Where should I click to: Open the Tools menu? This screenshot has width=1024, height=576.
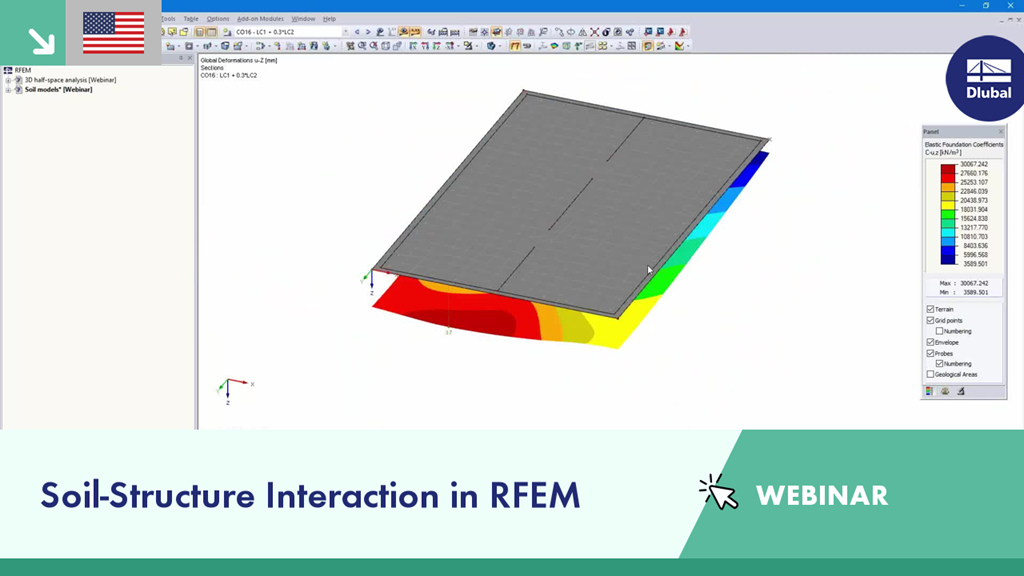(x=168, y=19)
